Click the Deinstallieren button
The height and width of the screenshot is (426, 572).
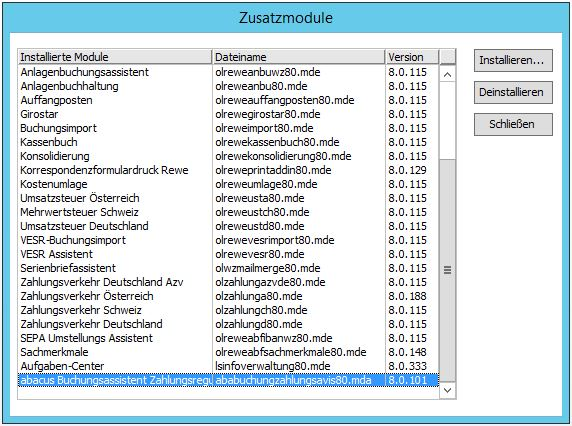click(x=513, y=92)
